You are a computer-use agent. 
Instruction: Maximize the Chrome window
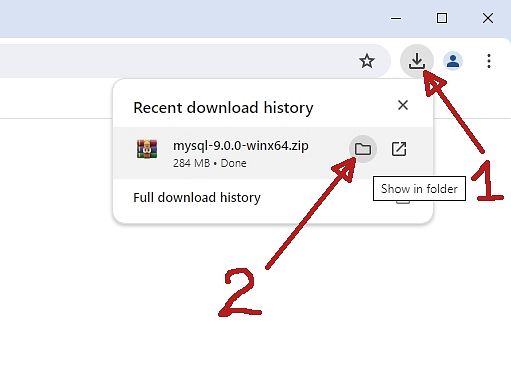pyautogui.click(x=442, y=18)
